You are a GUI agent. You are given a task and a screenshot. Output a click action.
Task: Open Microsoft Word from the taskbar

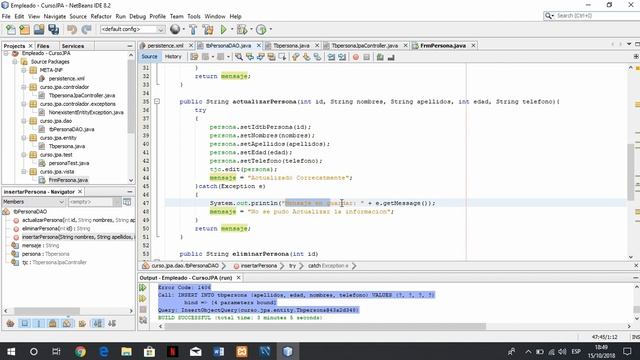(x=218, y=351)
